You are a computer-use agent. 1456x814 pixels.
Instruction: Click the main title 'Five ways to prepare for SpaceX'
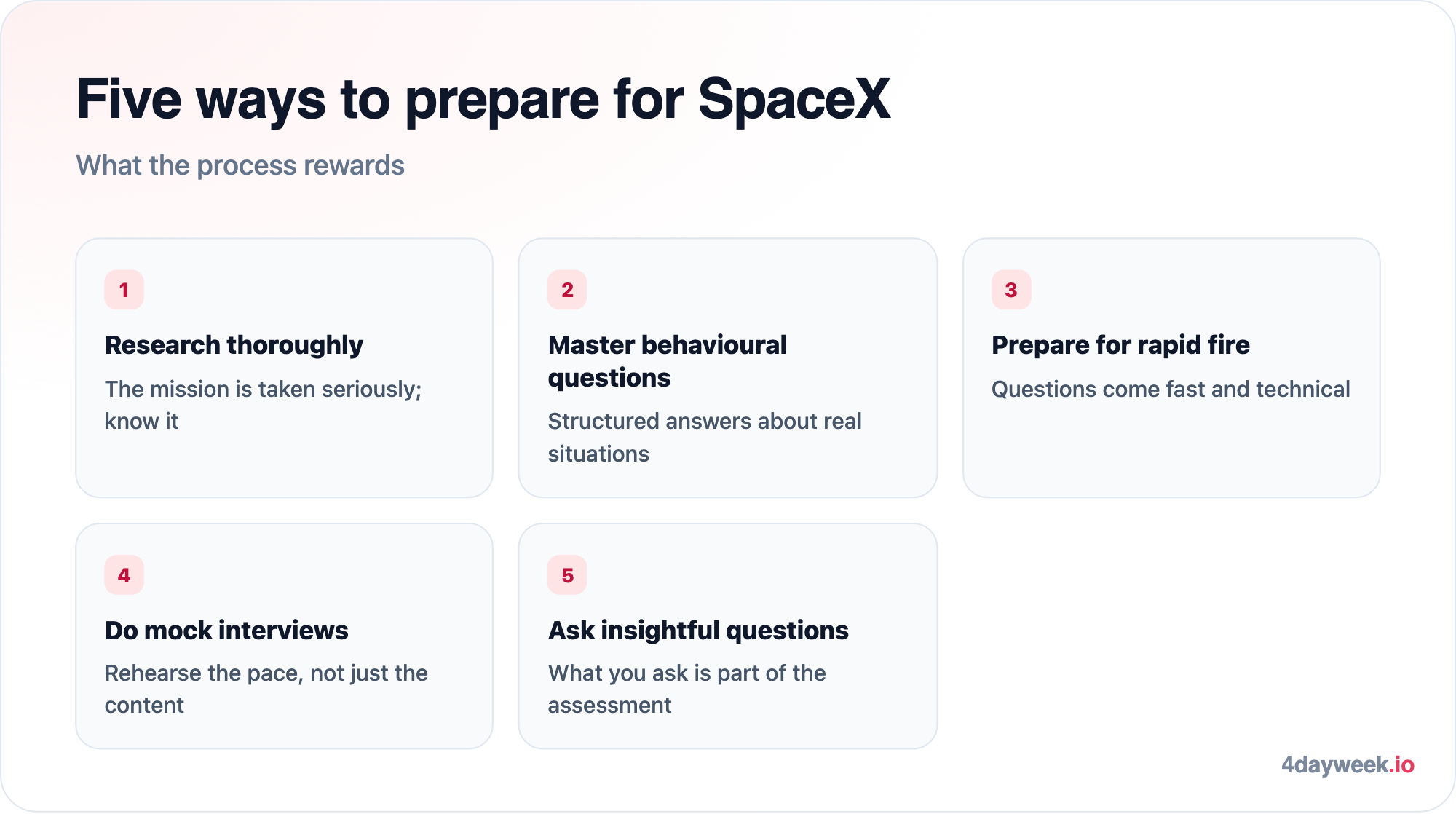(x=483, y=100)
